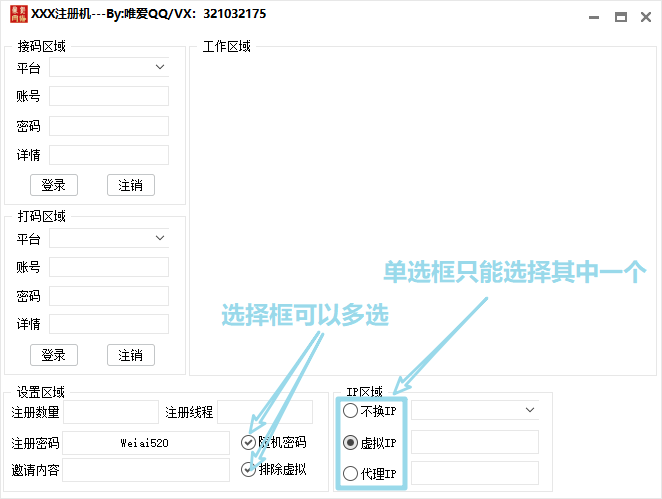Maximize the XXX注册机 window
Screen dimensions: 662x499
coord(621,17)
